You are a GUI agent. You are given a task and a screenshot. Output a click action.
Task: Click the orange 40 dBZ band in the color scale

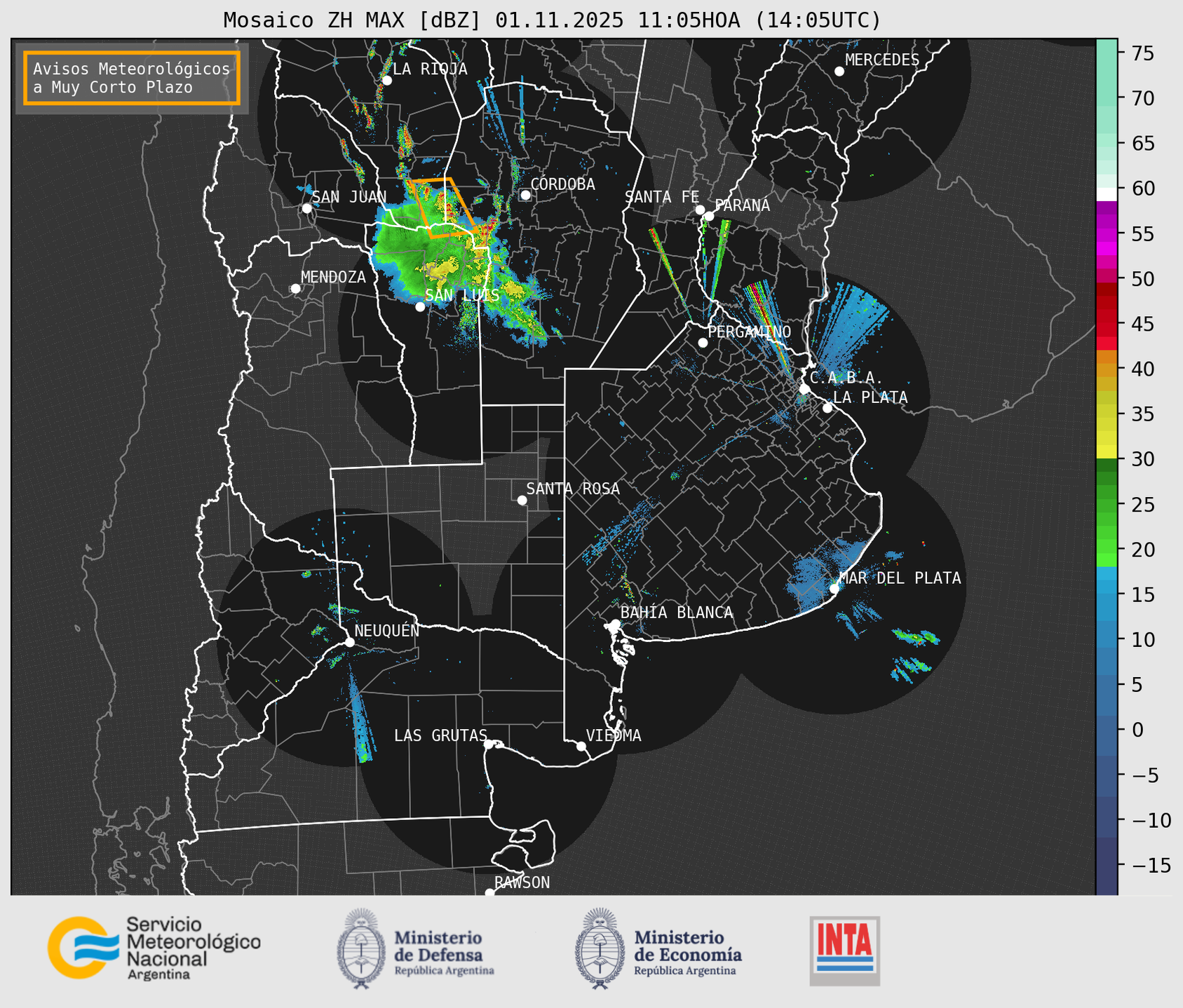click(x=1107, y=370)
